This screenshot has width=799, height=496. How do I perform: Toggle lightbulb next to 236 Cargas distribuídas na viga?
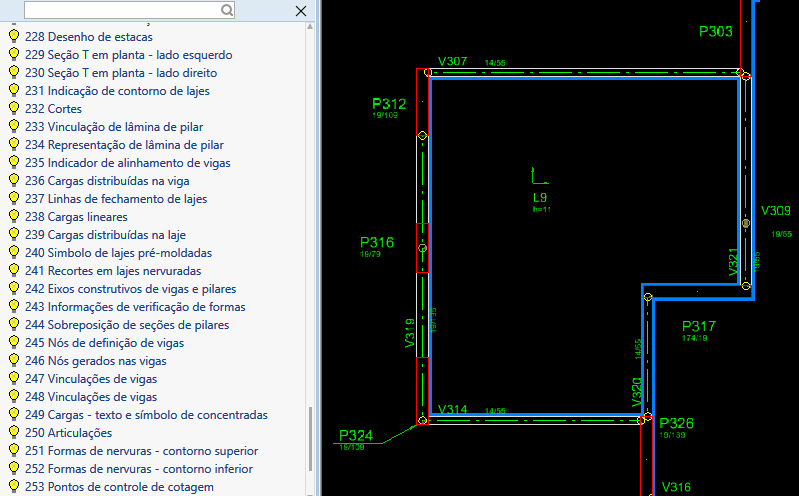(x=14, y=181)
